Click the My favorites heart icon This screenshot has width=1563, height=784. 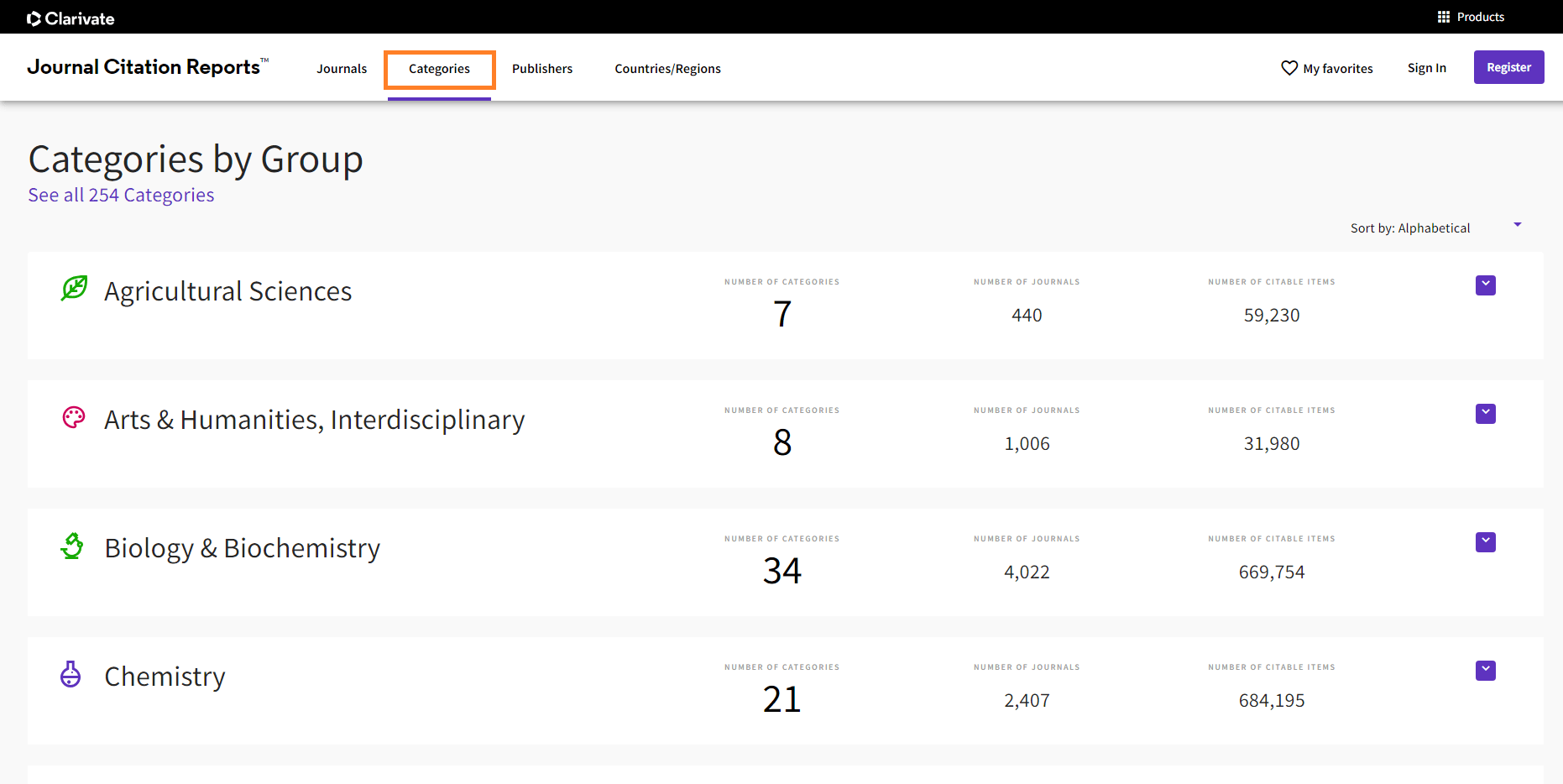[x=1289, y=68]
